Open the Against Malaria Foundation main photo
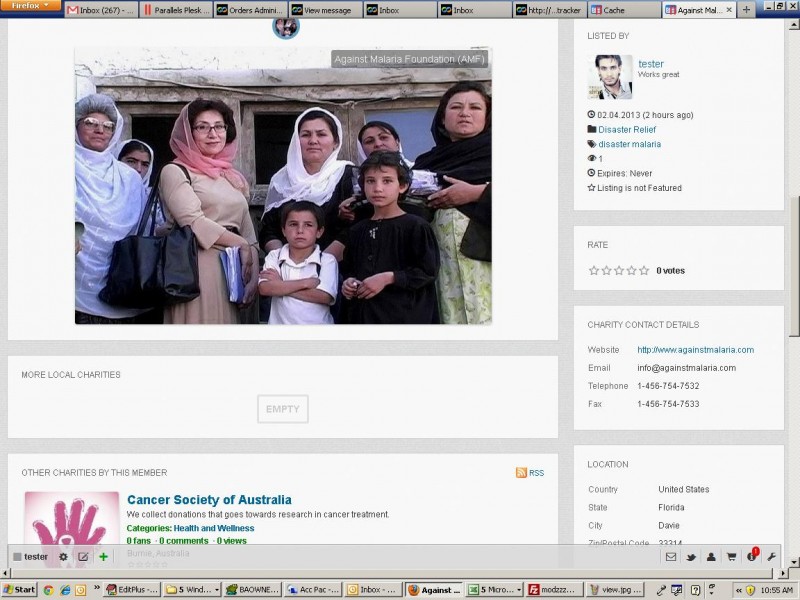This screenshot has width=800, height=600. point(283,186)
